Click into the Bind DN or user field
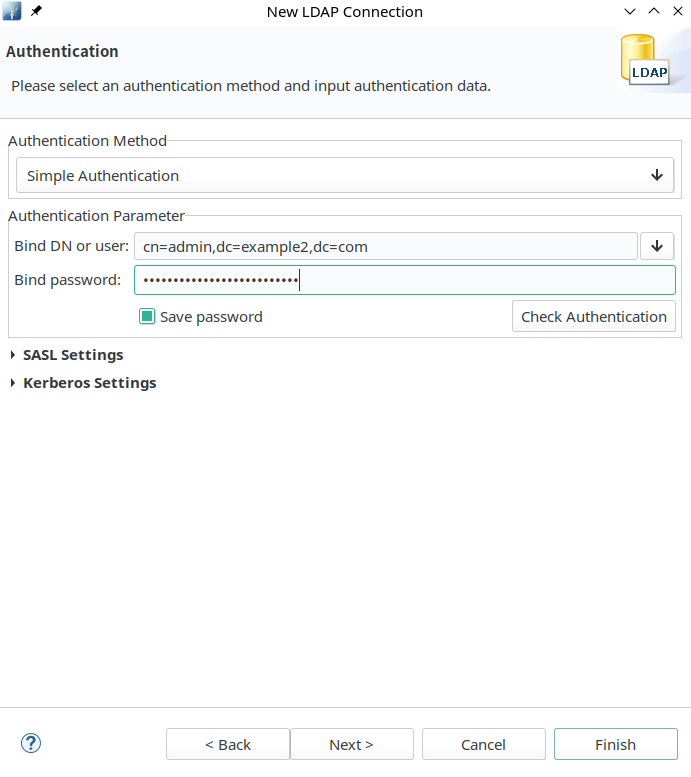This screenshot has width=691, height=777. (386, 246)
